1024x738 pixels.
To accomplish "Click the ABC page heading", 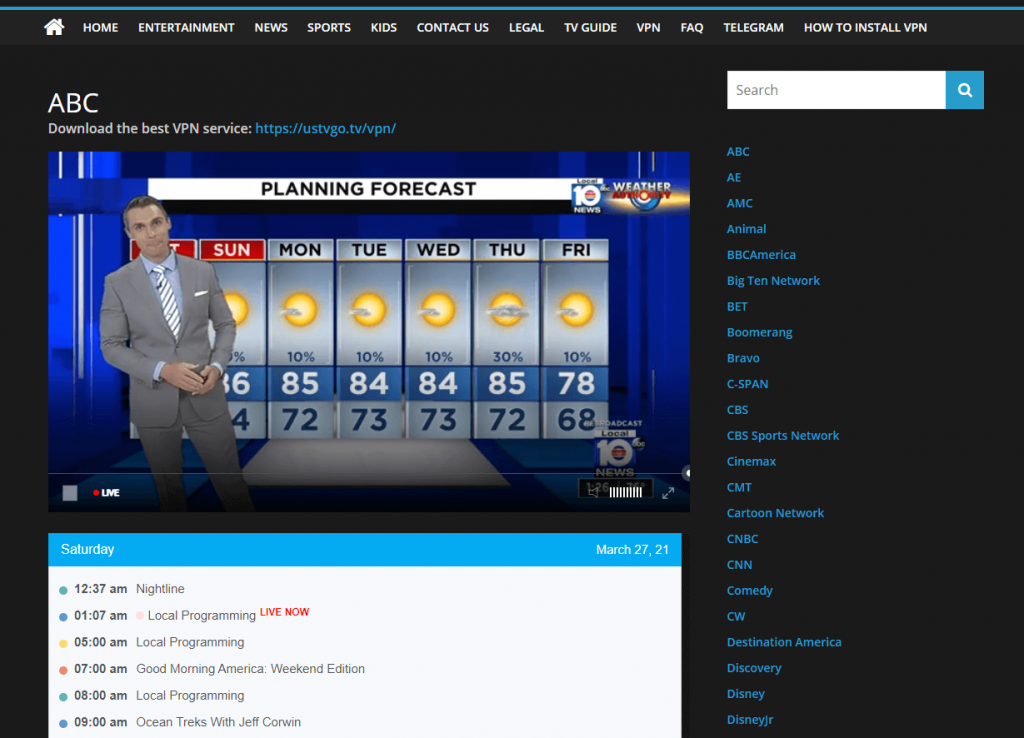I will pos(73,103).
